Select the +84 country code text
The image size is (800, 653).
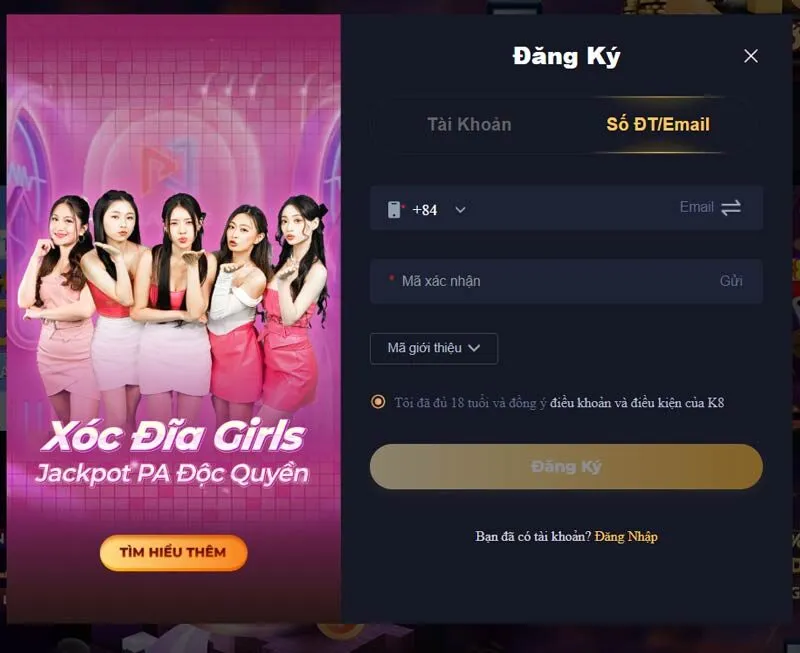424,210
